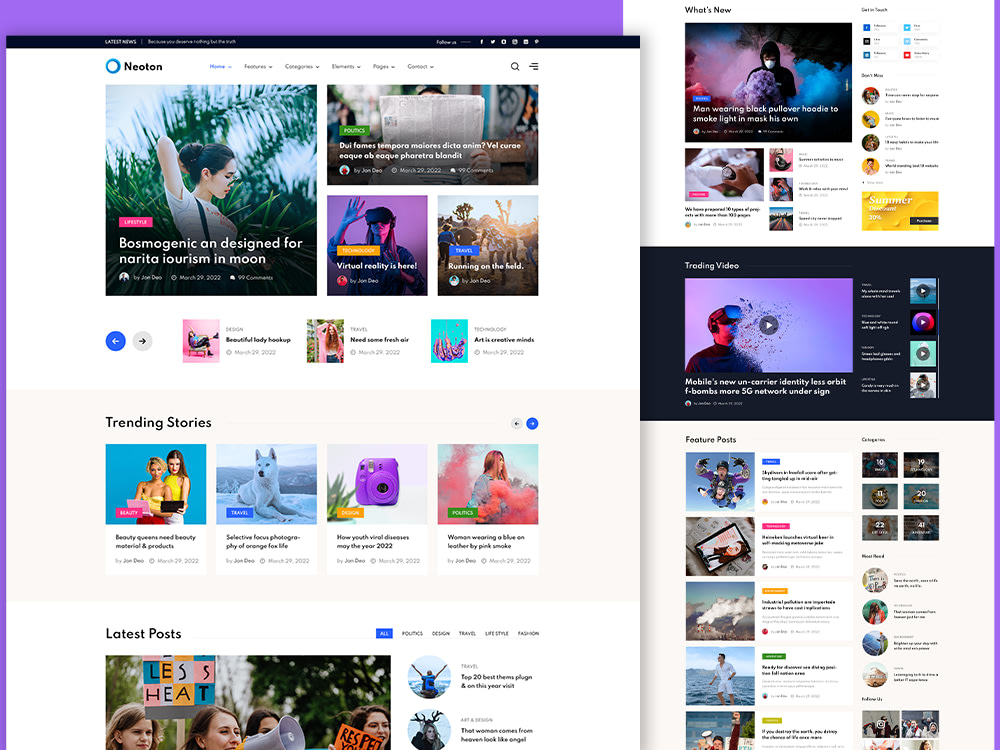Click the Twitter icon in Get in Touch
The width and height of the screenshot is (1000, 750).
[x=907, y=27]
